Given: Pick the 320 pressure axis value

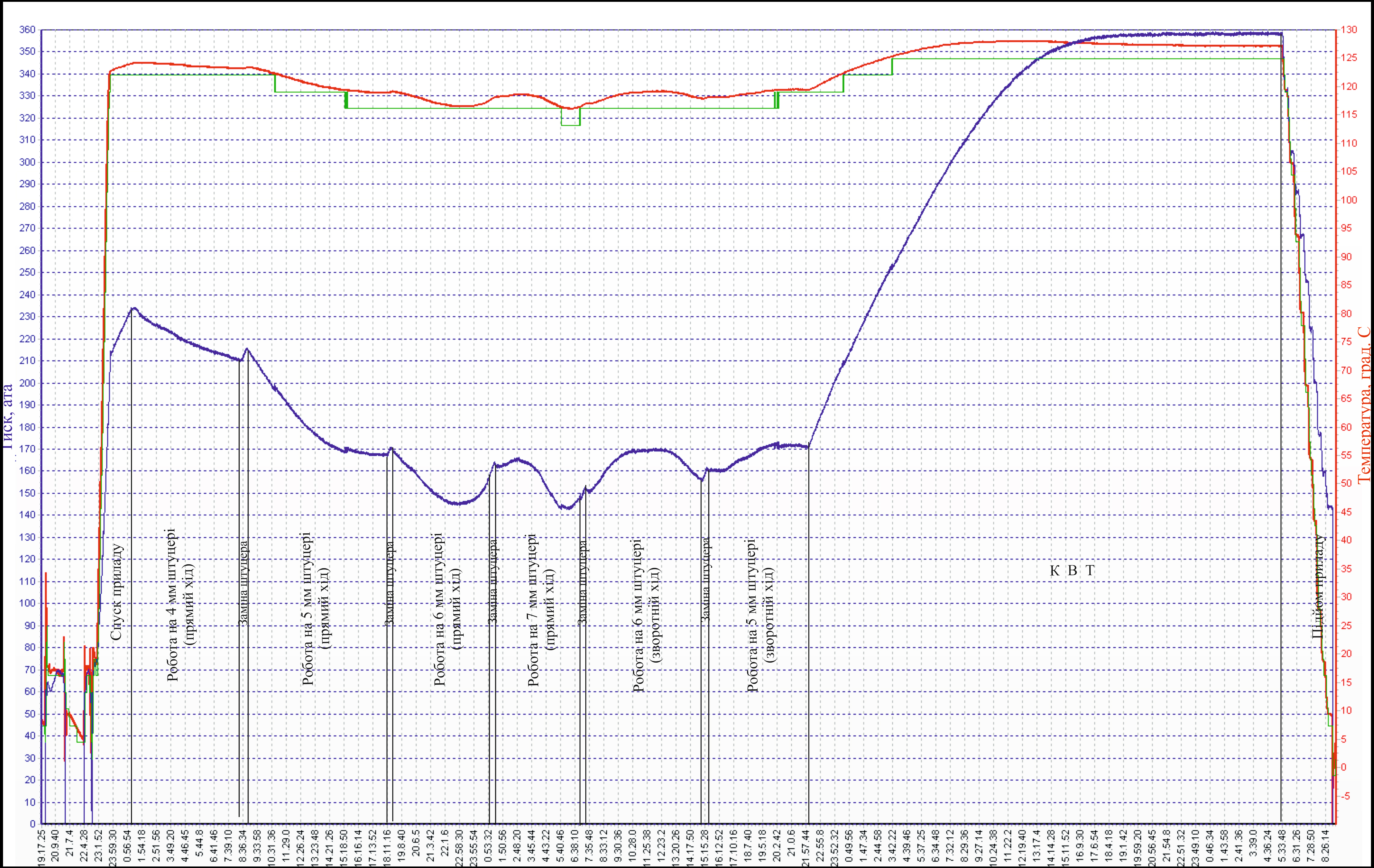Looking at the screenshot, I should point(27,118).
